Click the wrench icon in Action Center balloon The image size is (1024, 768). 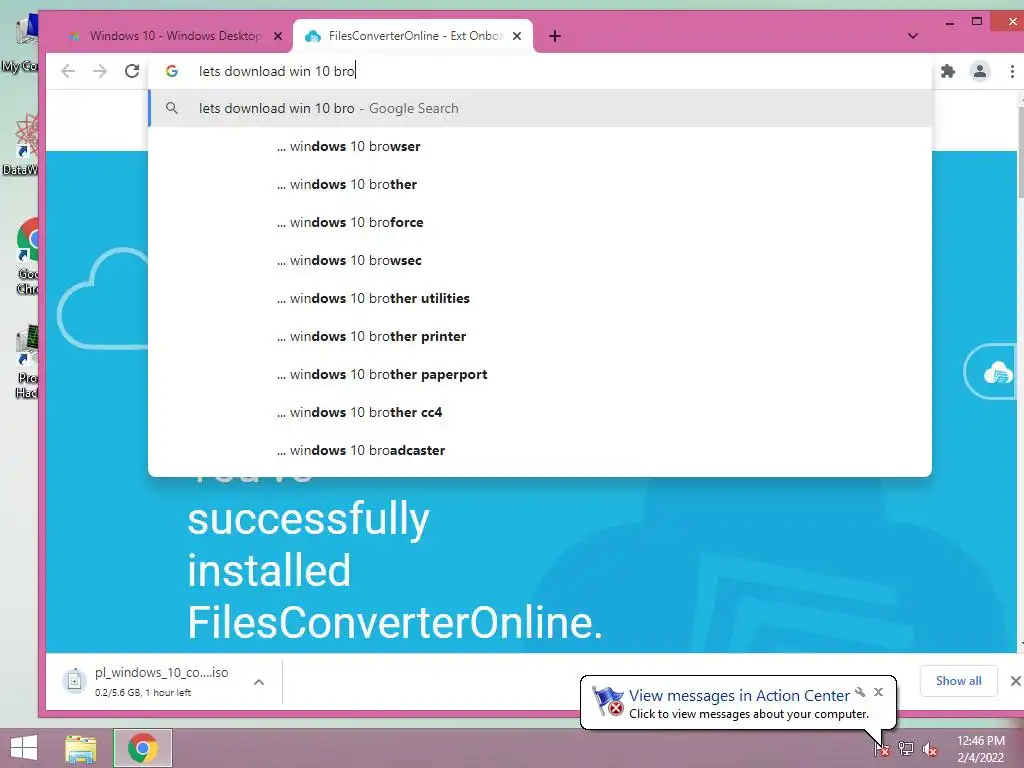[860, 692]
